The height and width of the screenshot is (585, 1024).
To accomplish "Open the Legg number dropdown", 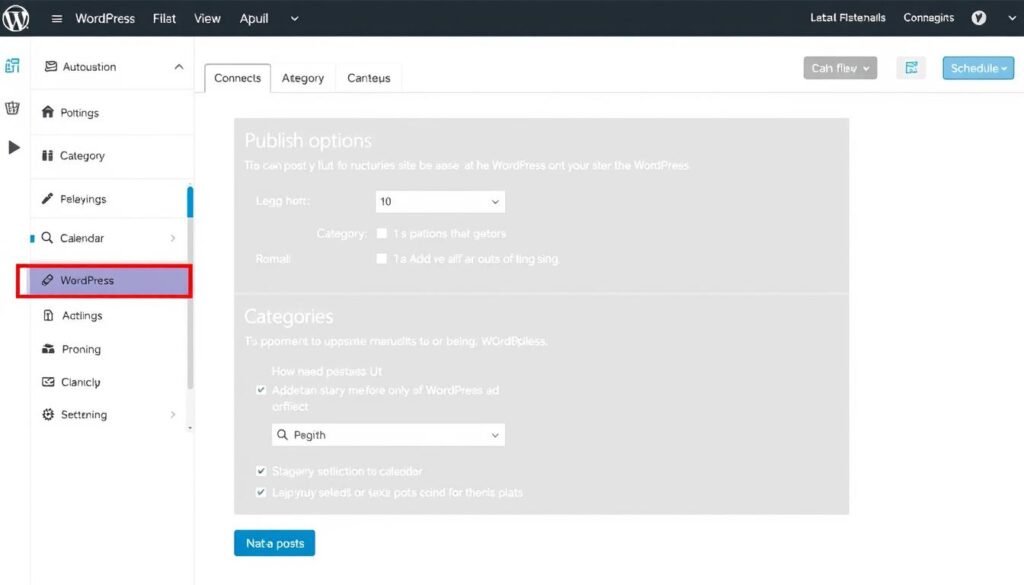I will click(x=440, y=201).
